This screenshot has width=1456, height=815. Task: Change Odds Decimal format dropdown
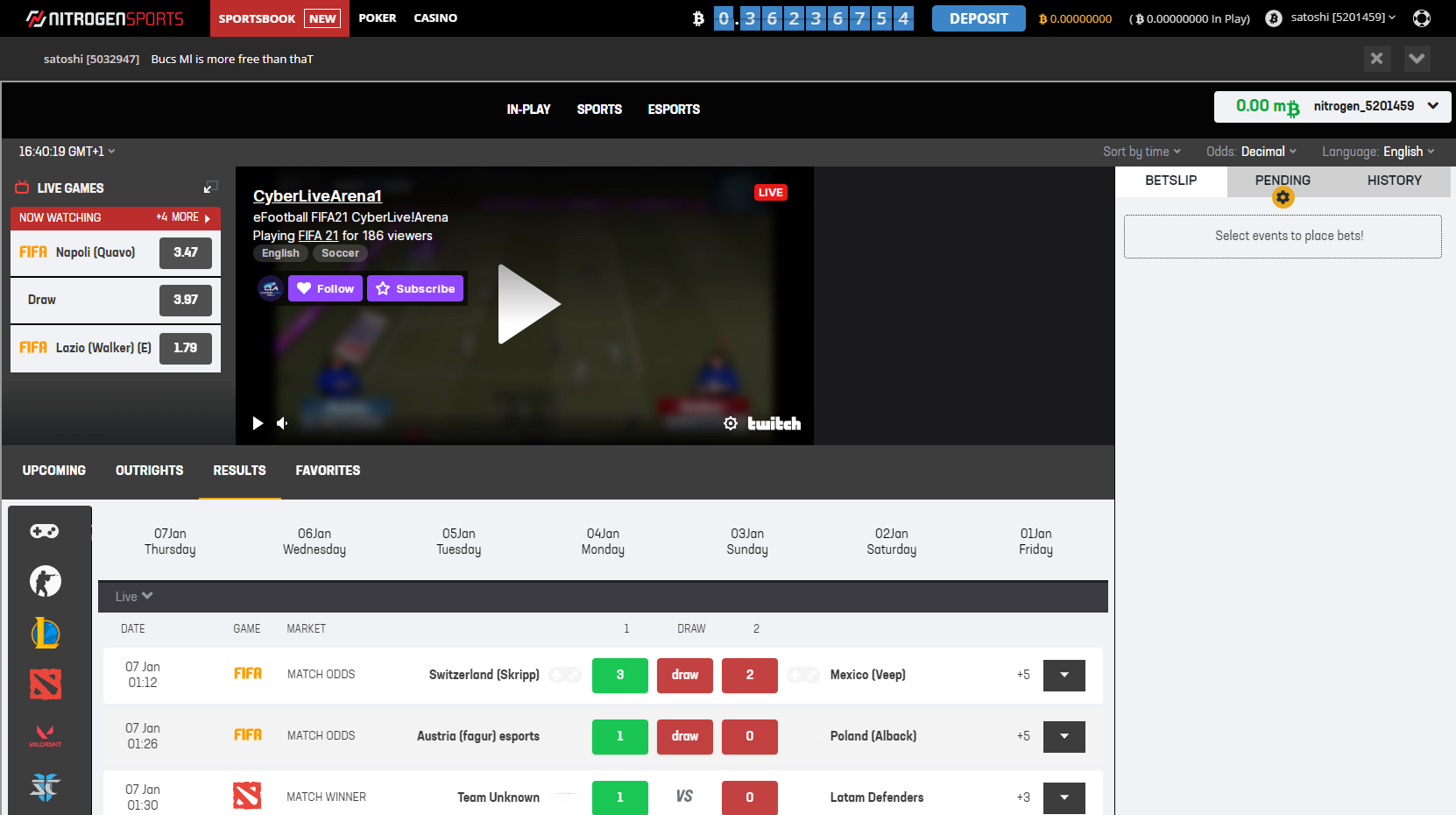[1251, 152]
